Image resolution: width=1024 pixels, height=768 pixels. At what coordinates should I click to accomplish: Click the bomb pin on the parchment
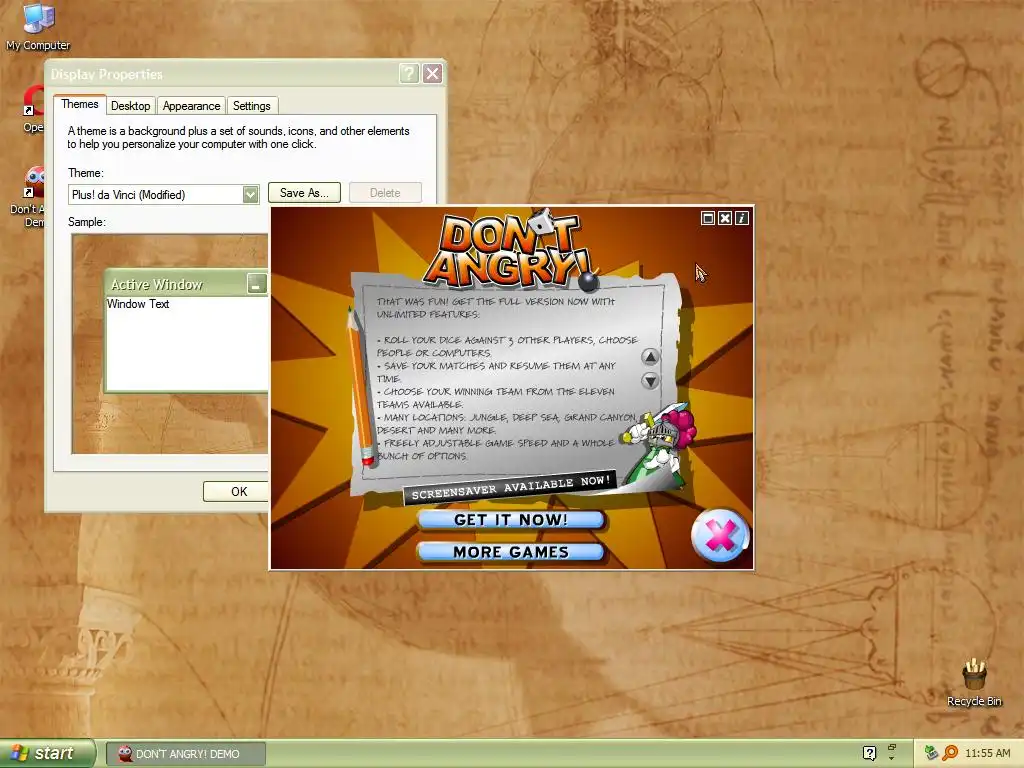589,280
